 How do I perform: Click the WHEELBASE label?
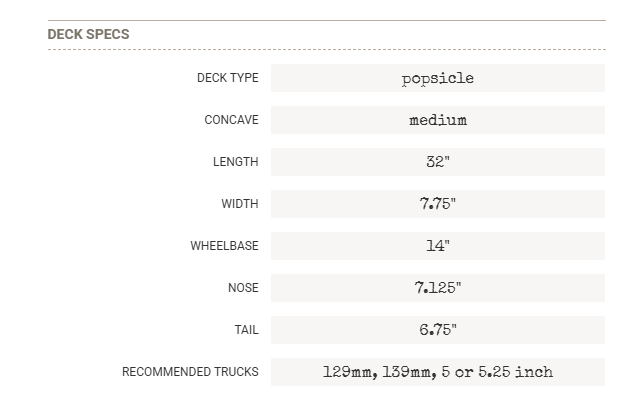coord(224,246)
